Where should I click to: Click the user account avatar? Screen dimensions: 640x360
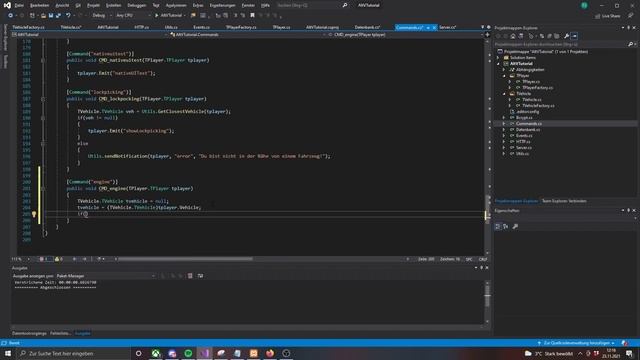[584, 5]
